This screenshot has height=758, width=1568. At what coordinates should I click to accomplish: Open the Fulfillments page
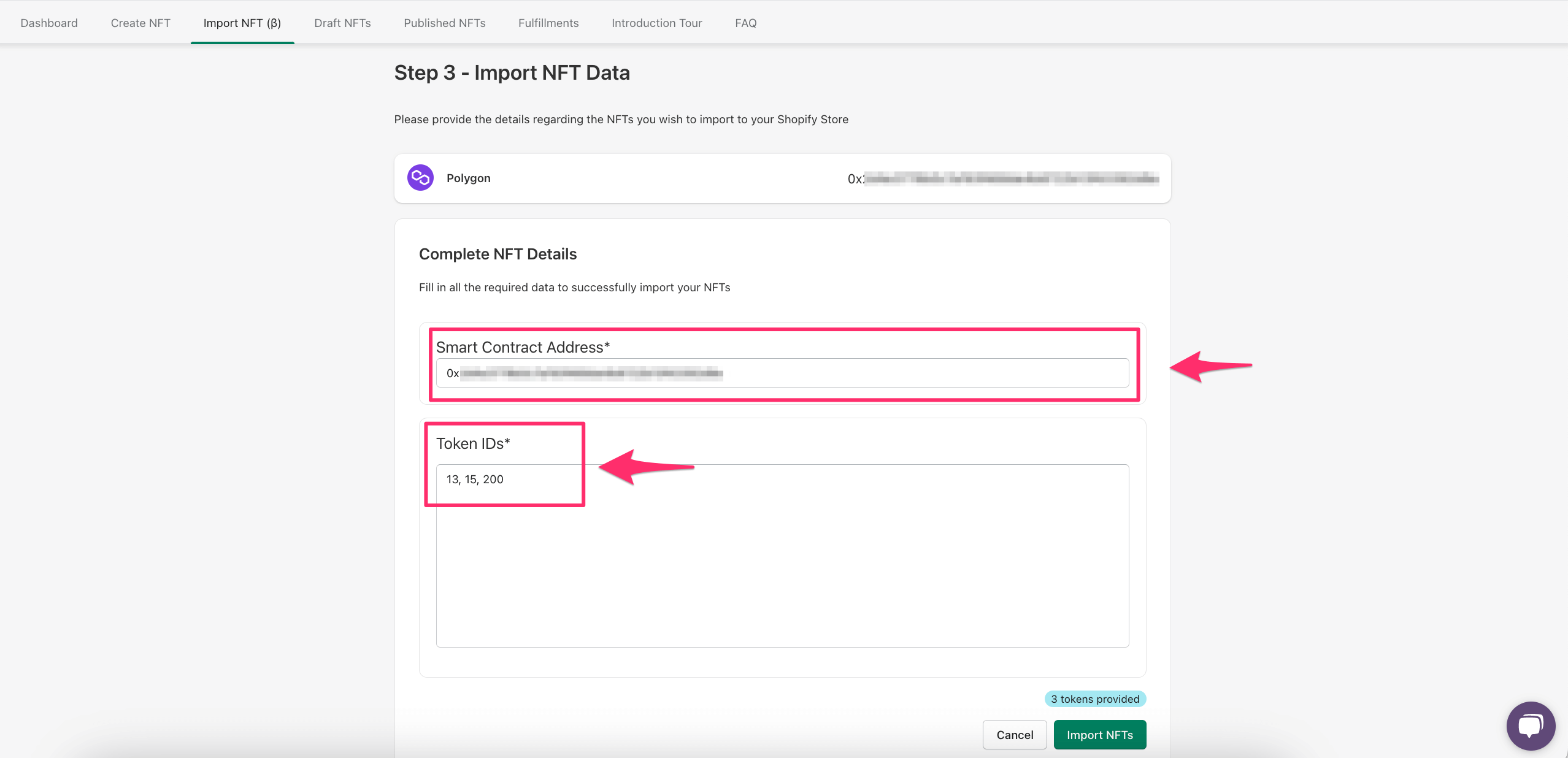point(548,23)
